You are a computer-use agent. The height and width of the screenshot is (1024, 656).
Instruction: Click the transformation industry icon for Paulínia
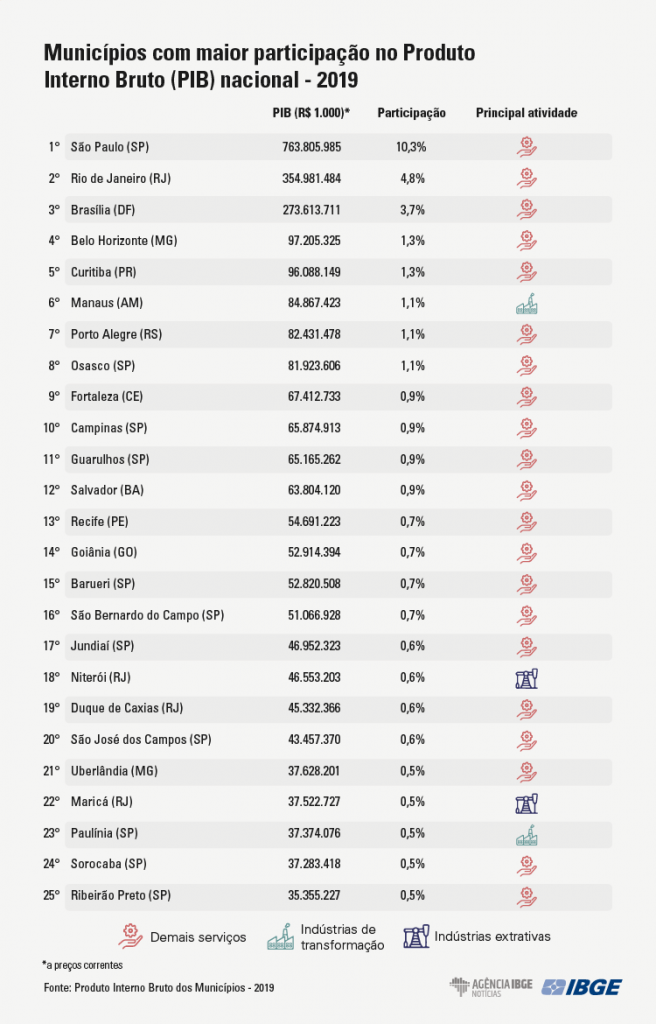pos(527,835)
